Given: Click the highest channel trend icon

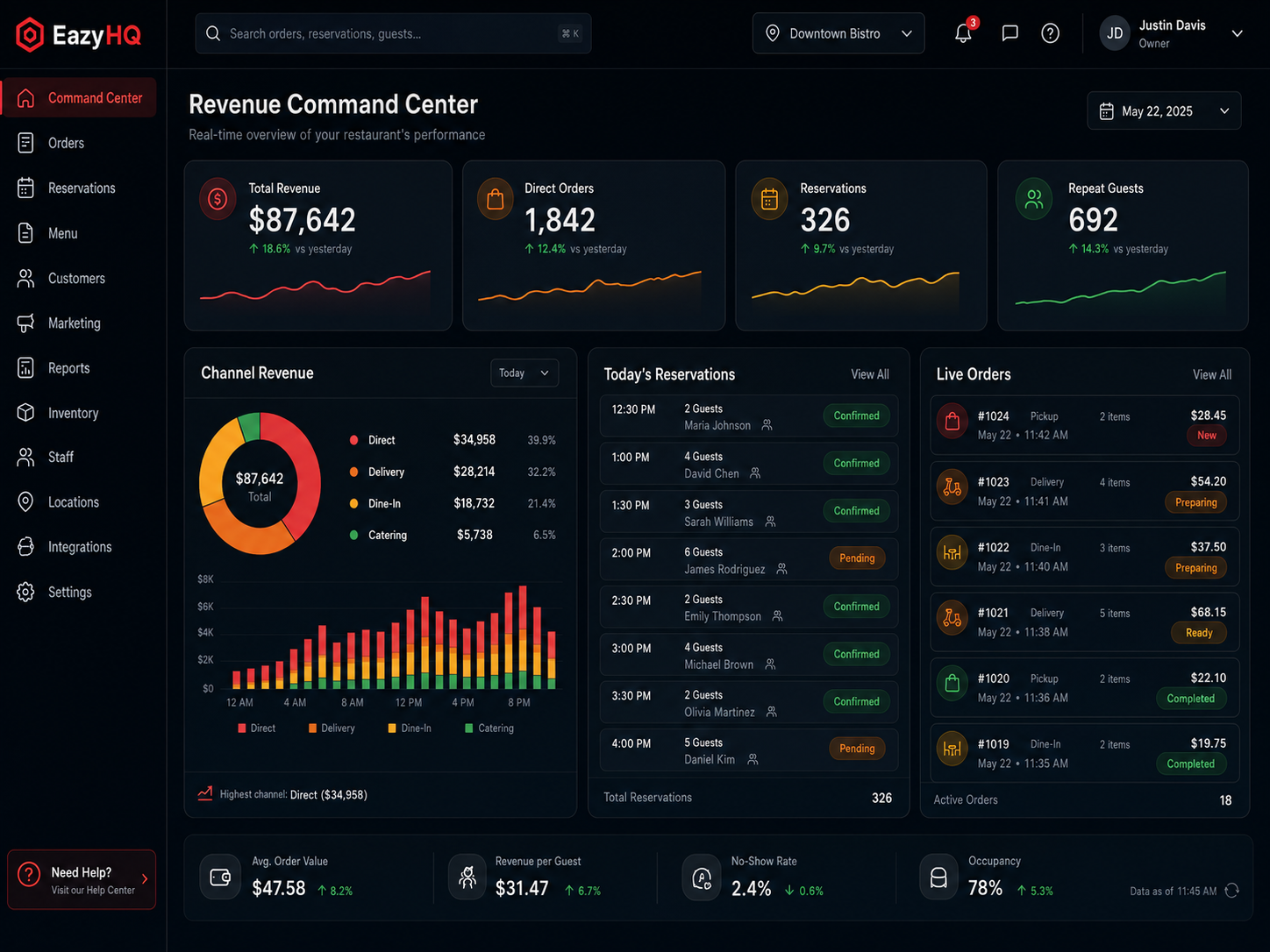Looking at the screenshot, I should click(205, 793).
